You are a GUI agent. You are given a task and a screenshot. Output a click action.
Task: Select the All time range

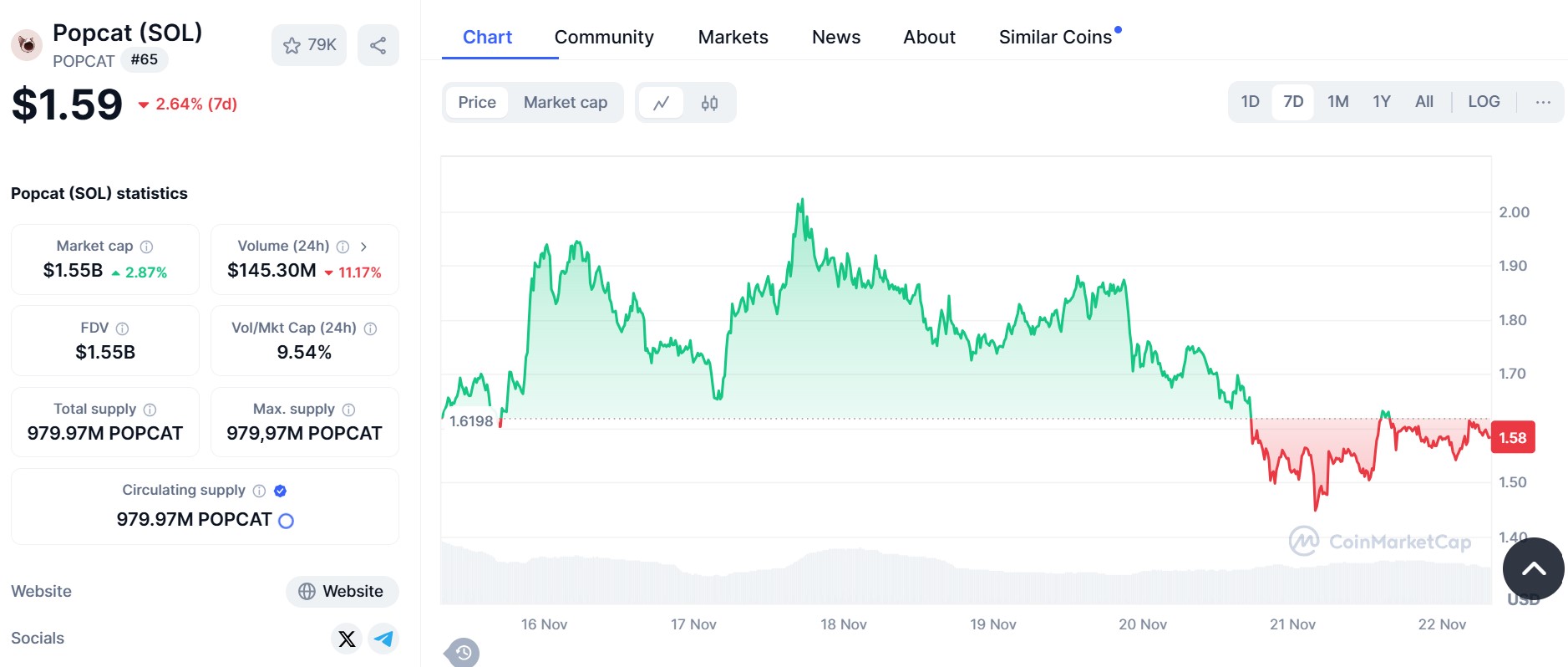click(x=1423, y=102)
